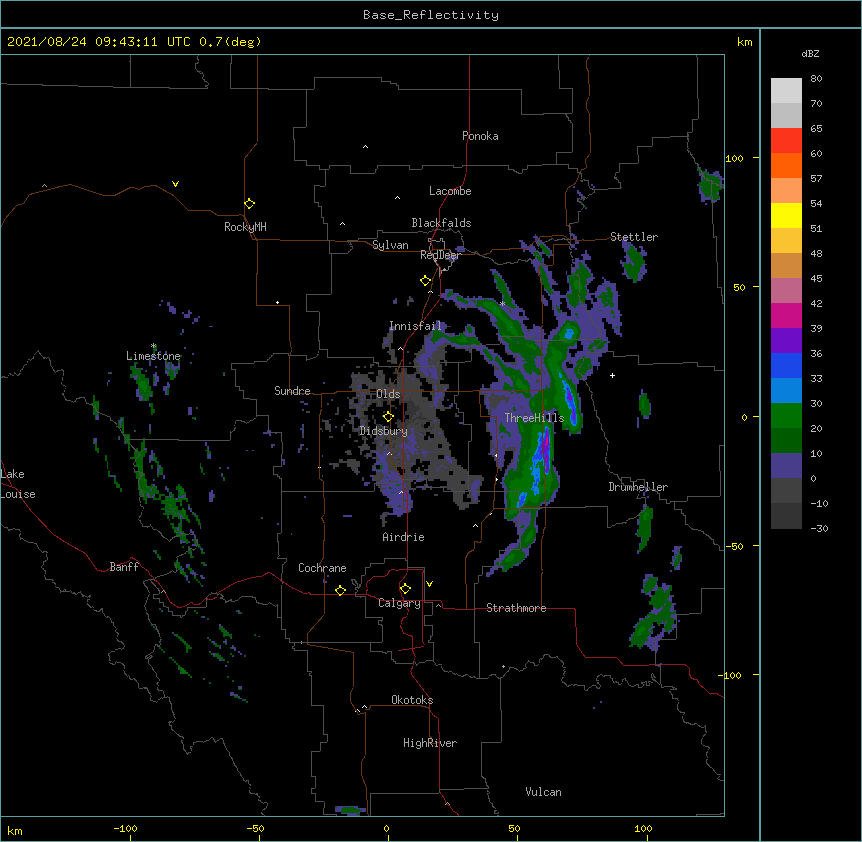
Task: Select the RedDeer city label
Action: point(440,255)
